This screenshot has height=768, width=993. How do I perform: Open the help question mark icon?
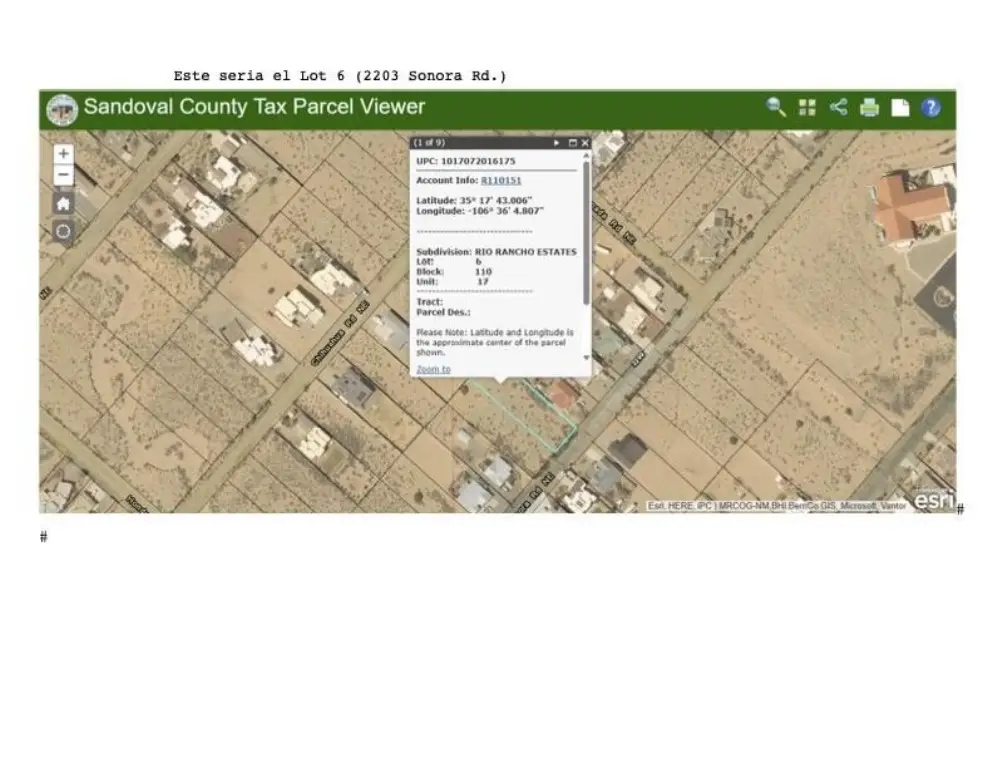click(x=931, y=107)
